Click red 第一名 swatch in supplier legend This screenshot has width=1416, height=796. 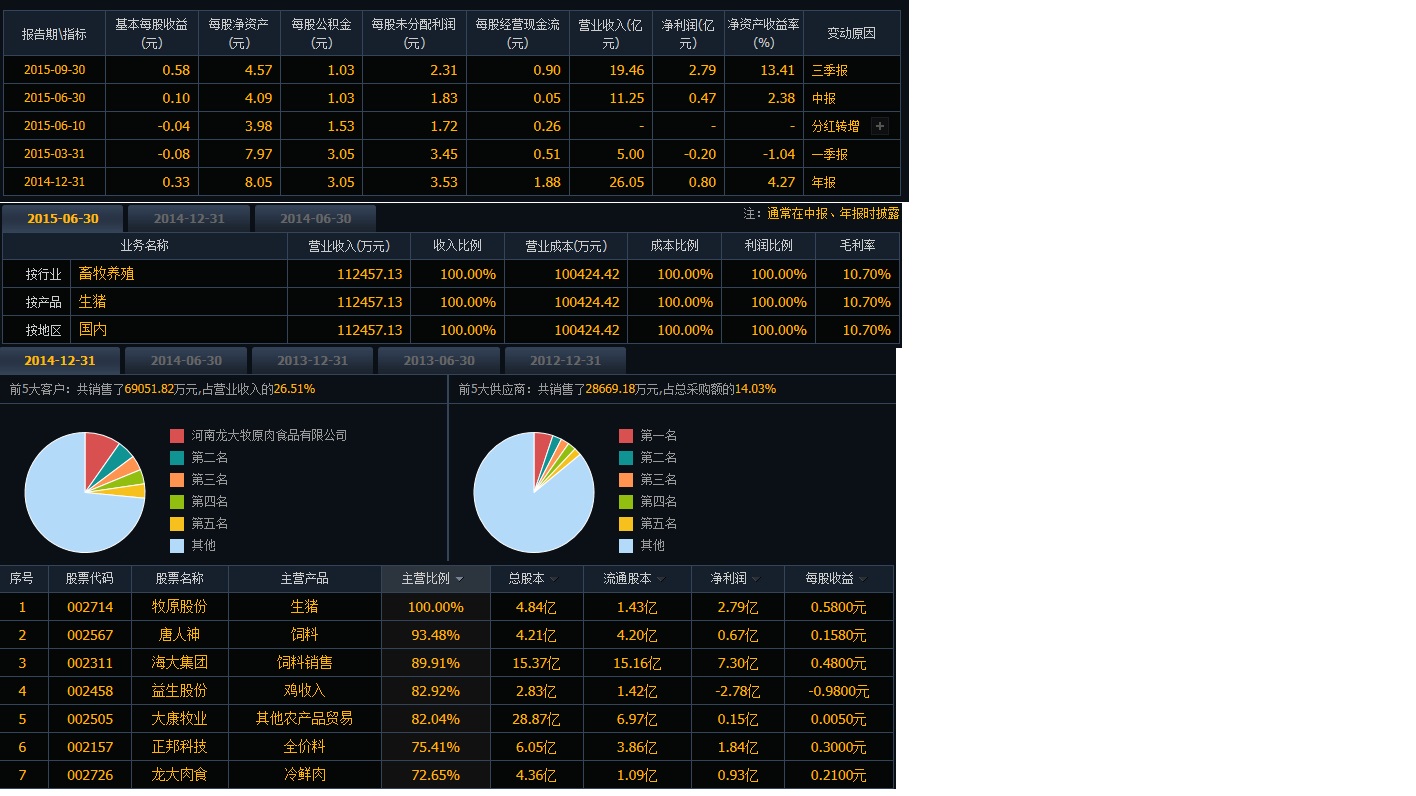pyautogui.click(x=626, y=436)
